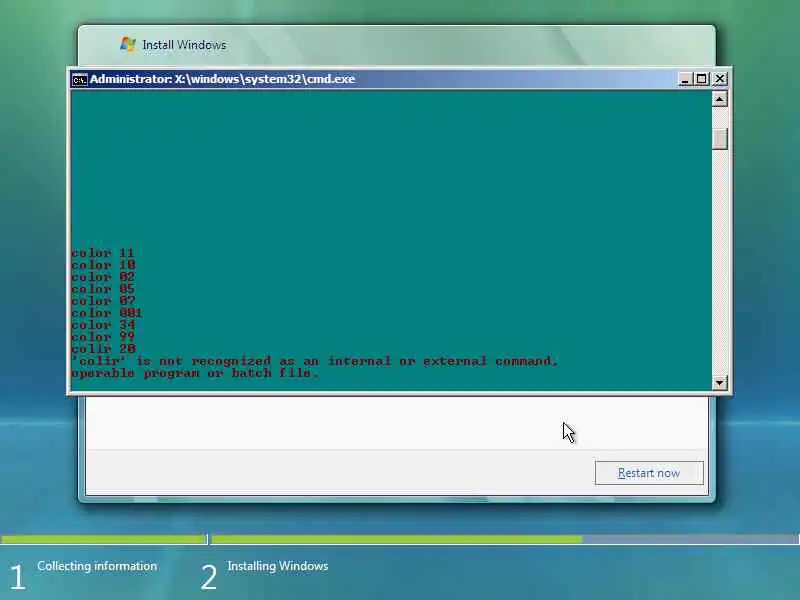Click the 'color 05' line
This screenshot has width=800, height=600.
[x=103, y=289]
